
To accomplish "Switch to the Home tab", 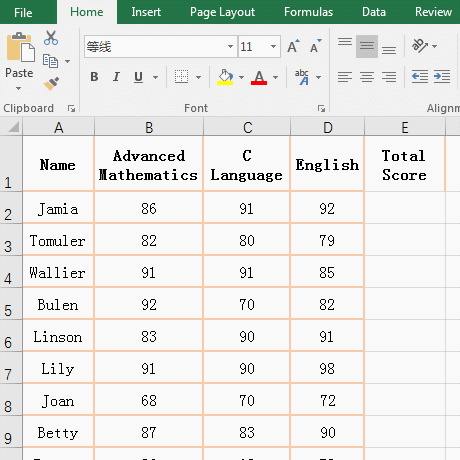I will (87, 12).
